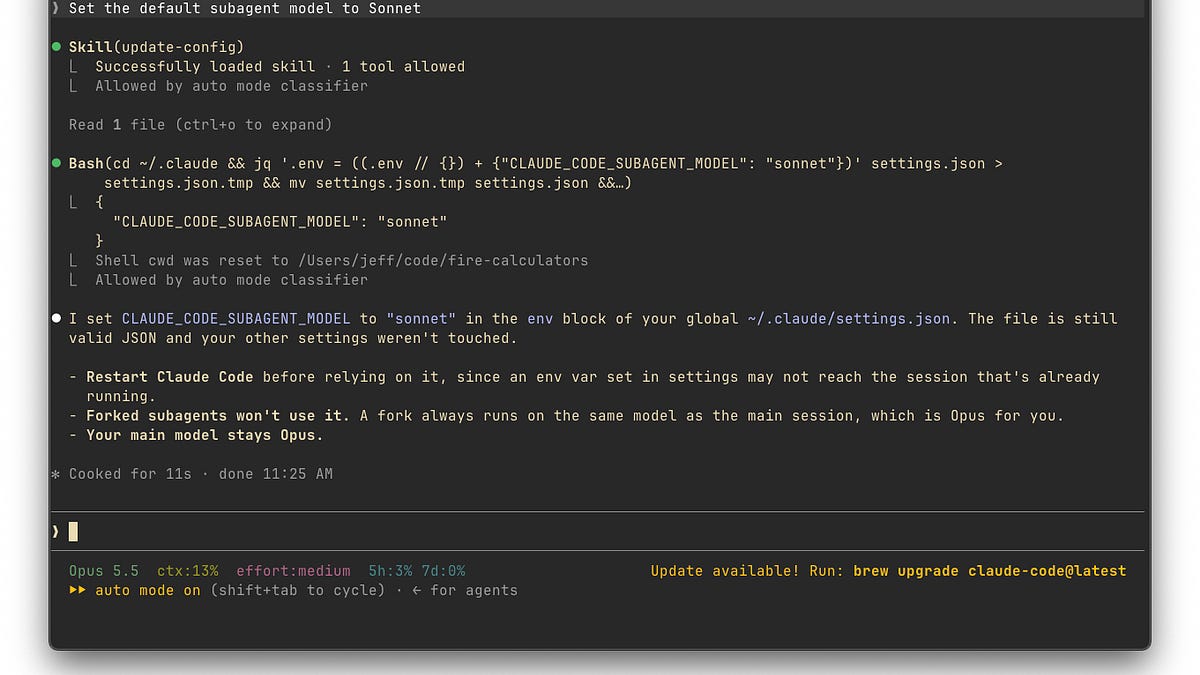Click the '7d:0%' usage entry
1200x675 pixels.
pos(443,571)
